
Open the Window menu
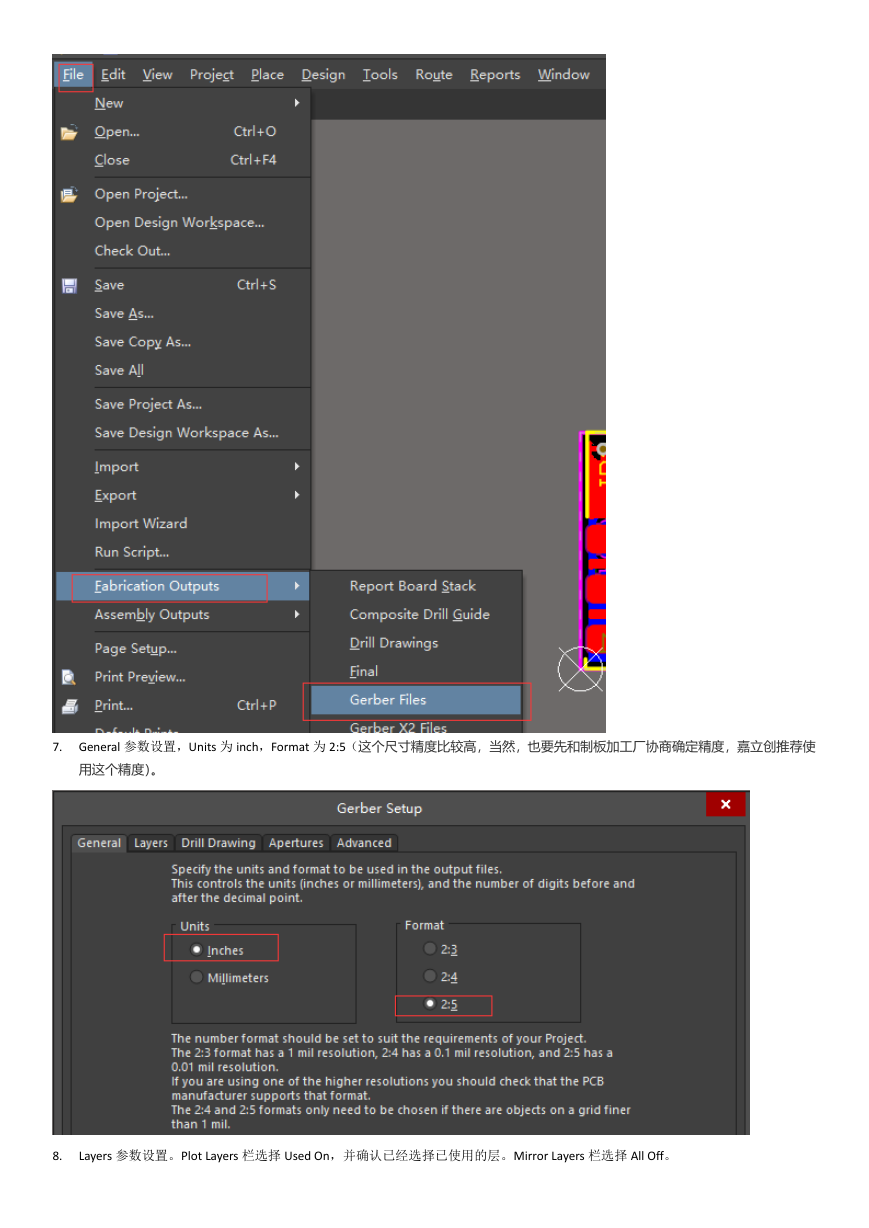click(x=563, y=75)
